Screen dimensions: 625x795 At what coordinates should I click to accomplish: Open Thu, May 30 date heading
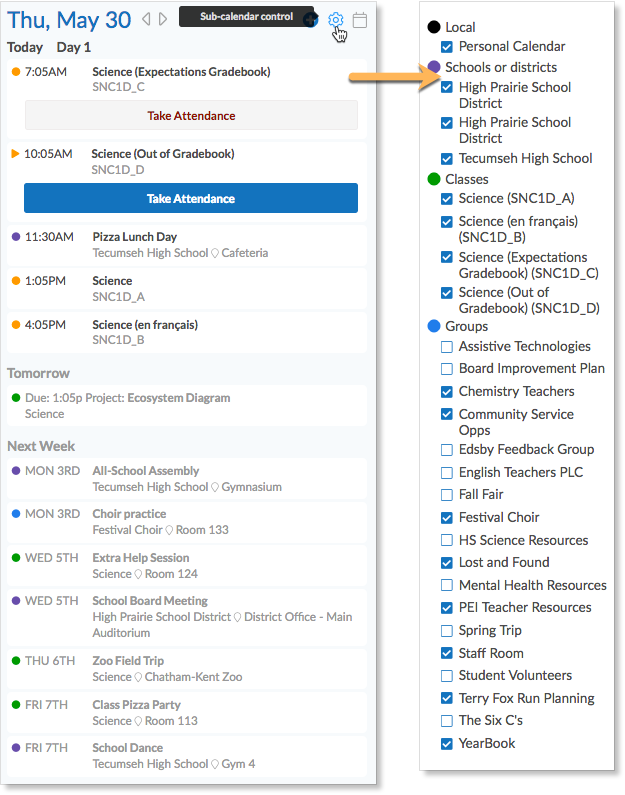[69, 20]
